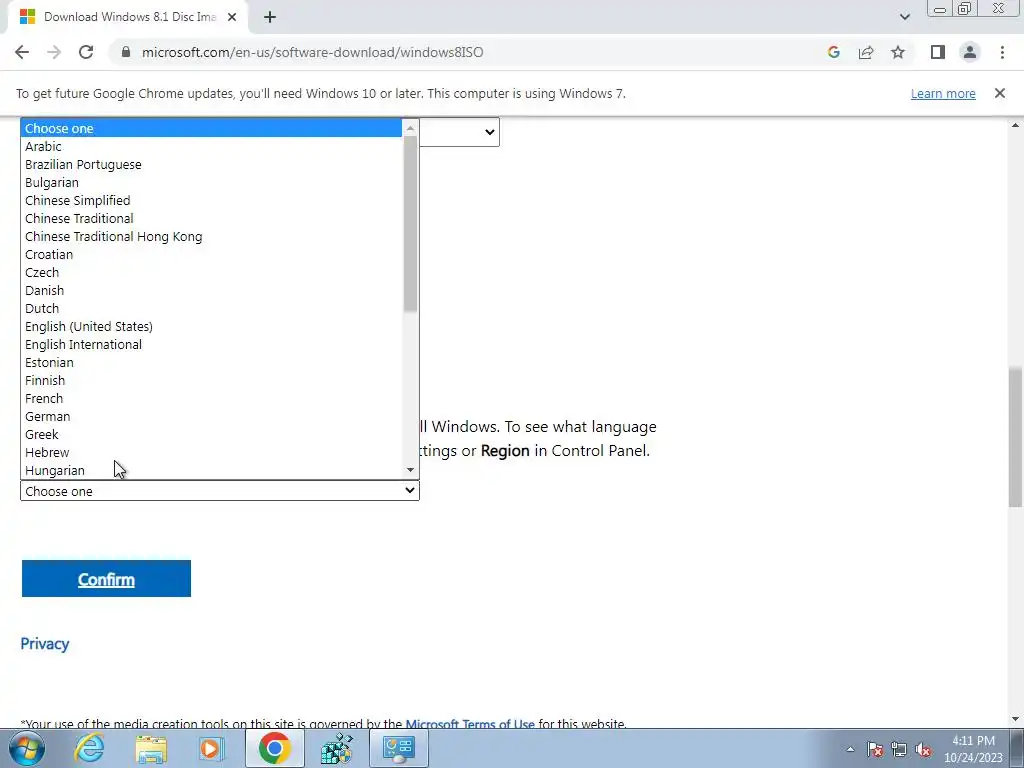The width and height of the screenshot is (1024, 768).
Task: Choose Estonian language
Action: [x=213, y=362]
